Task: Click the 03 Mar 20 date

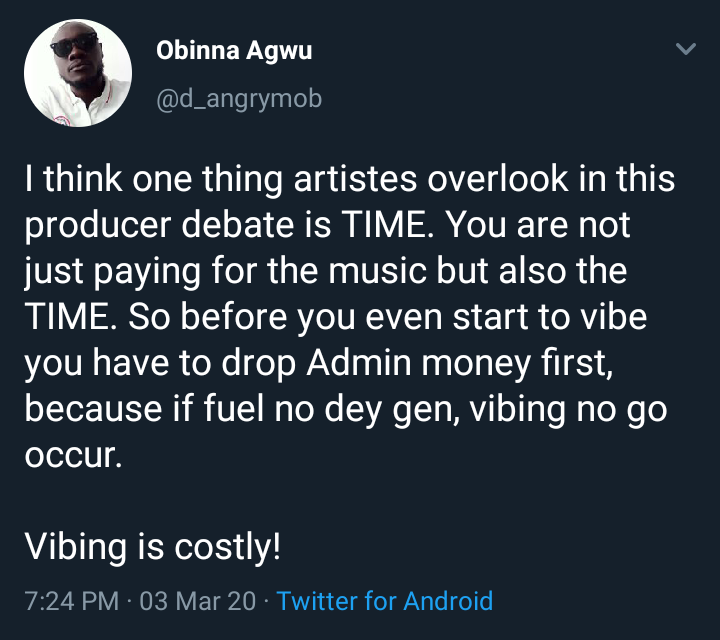Action: click(x=197, y=601)
